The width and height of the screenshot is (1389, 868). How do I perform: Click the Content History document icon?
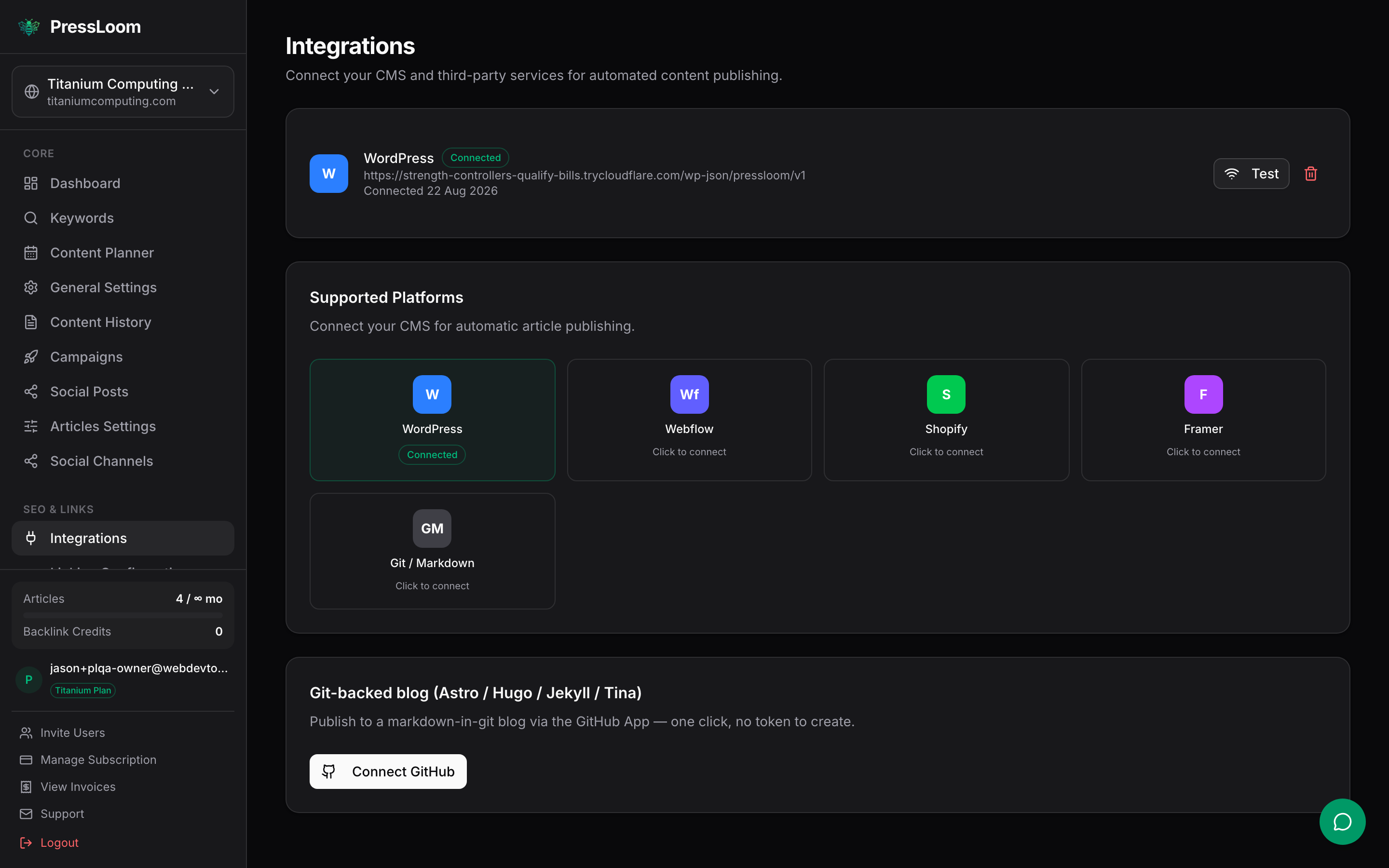click(31, 322)
